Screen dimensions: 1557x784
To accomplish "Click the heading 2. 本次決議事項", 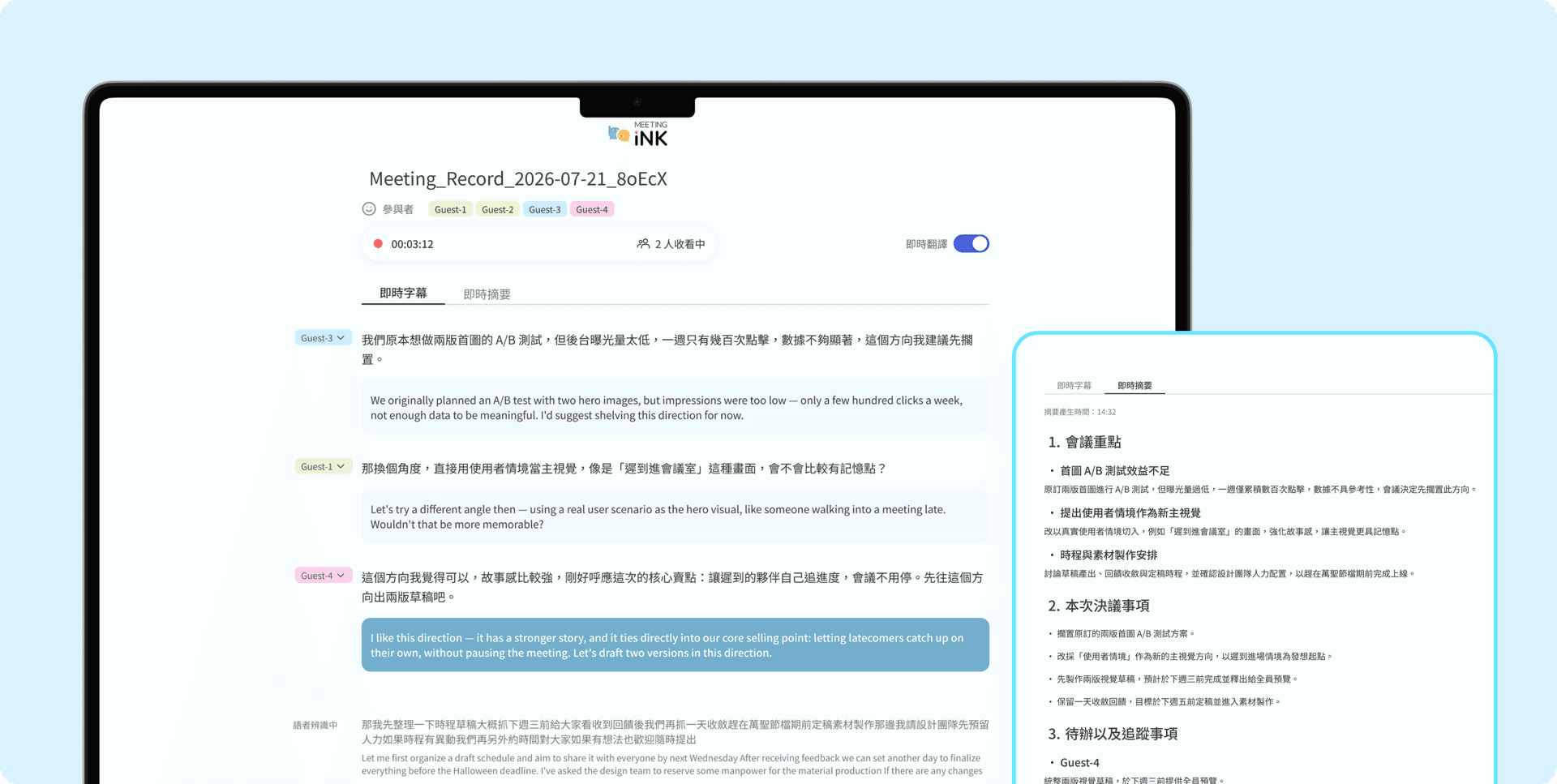I will (x=1098, y=606).
